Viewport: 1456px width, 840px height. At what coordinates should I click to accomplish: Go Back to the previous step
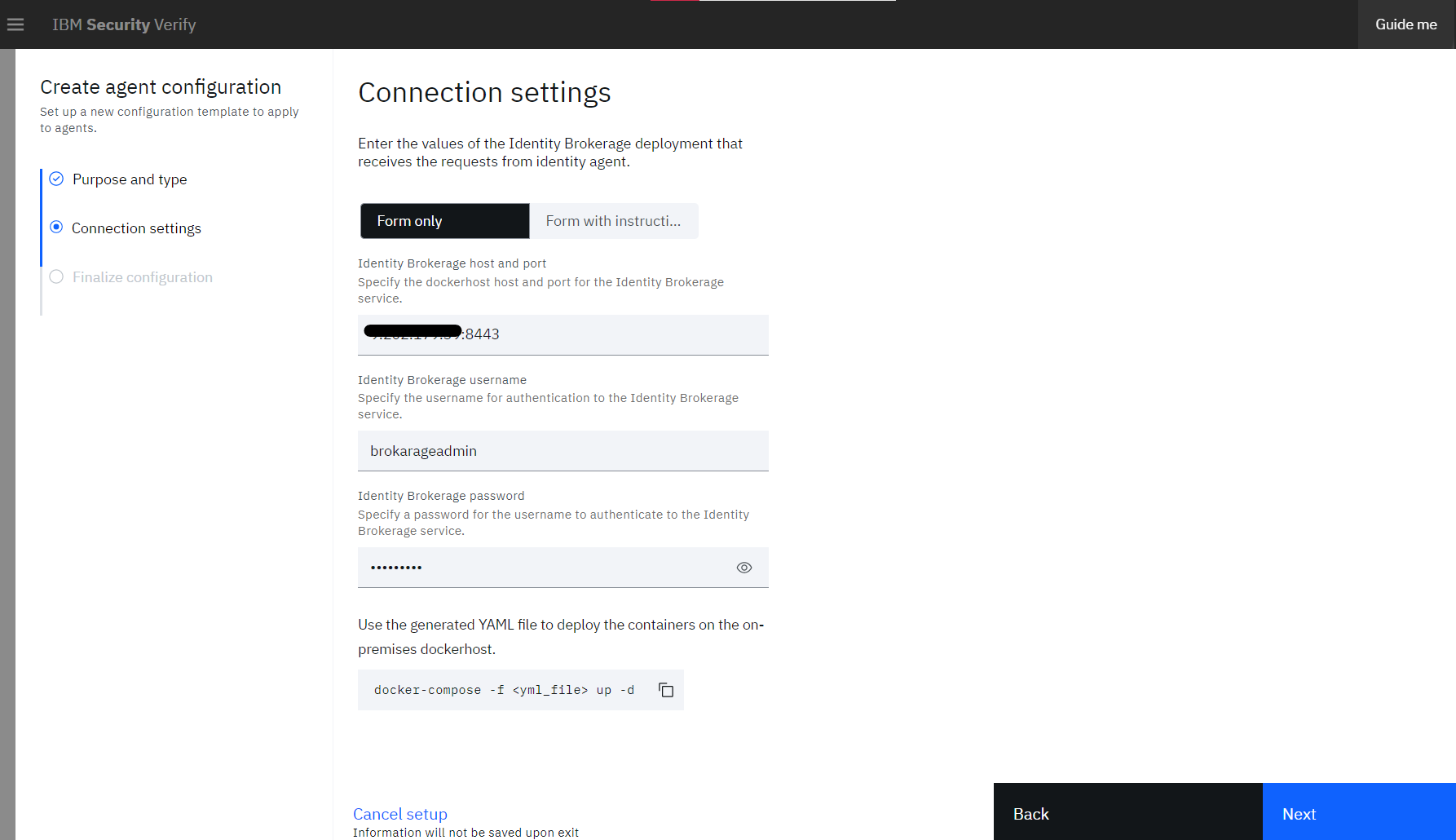(1128, 812)
